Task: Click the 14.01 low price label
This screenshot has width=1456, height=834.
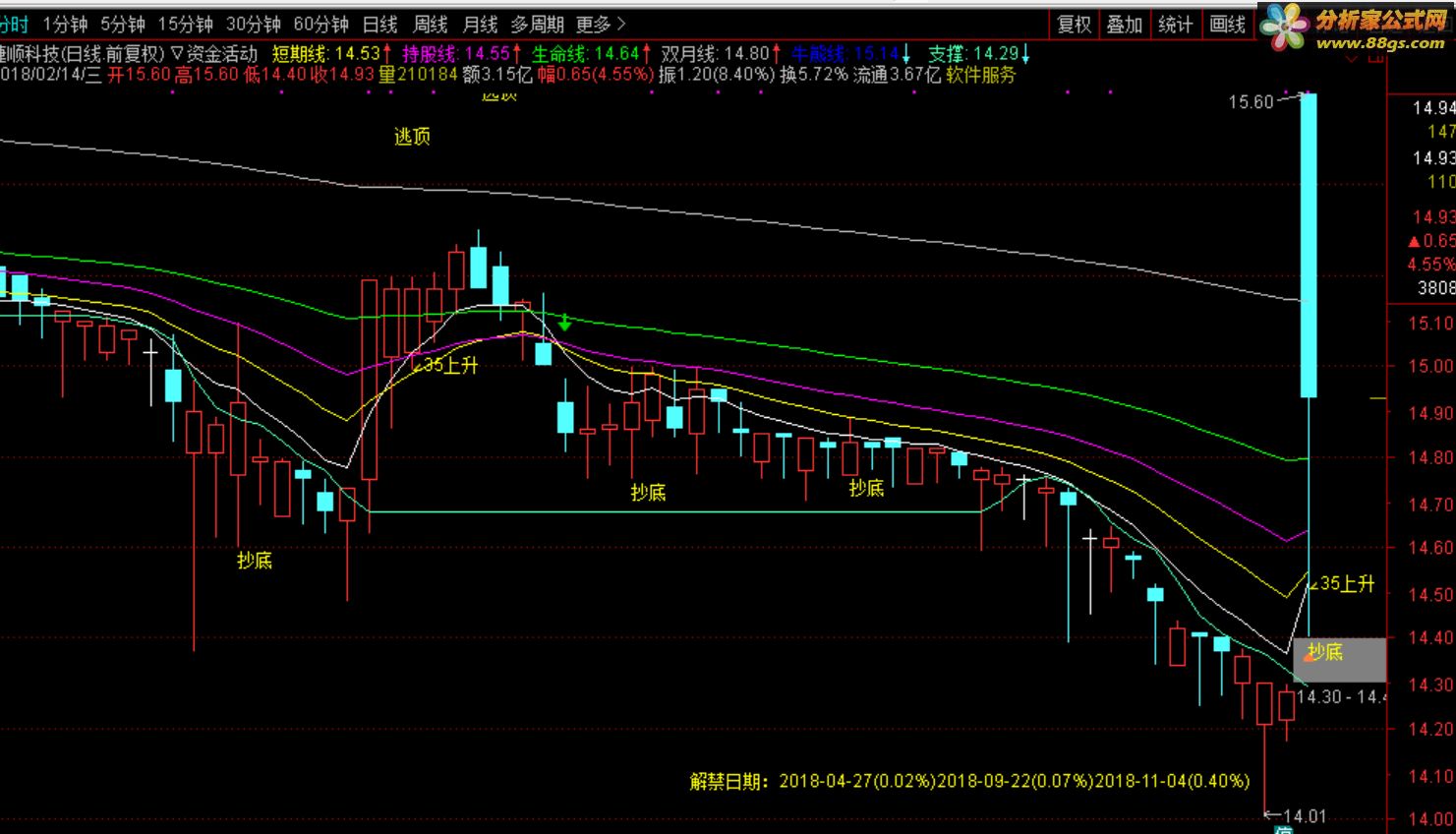Action: coord(1305,816)
